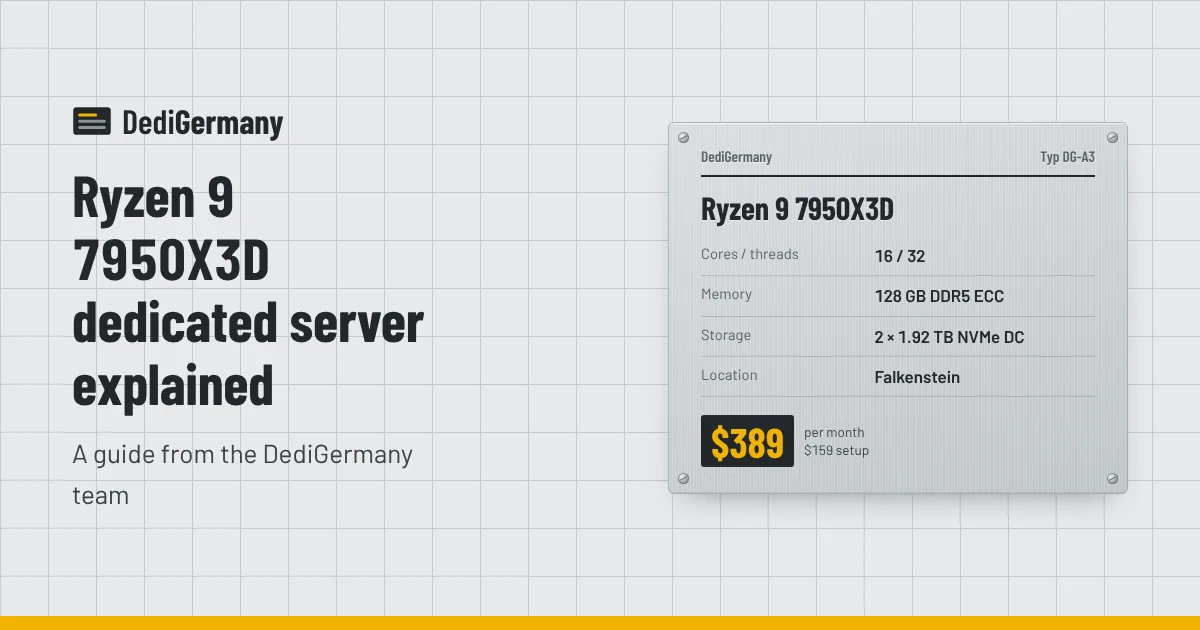
Task: Click the '$159 setup' fee text
Action: (836, 450)
